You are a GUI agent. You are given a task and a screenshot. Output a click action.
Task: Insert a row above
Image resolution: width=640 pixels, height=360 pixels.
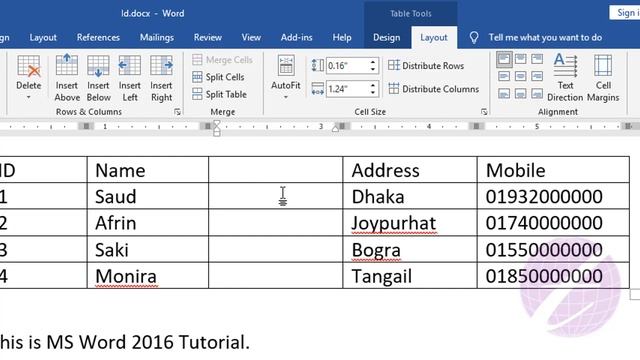(x=67, y=78)
